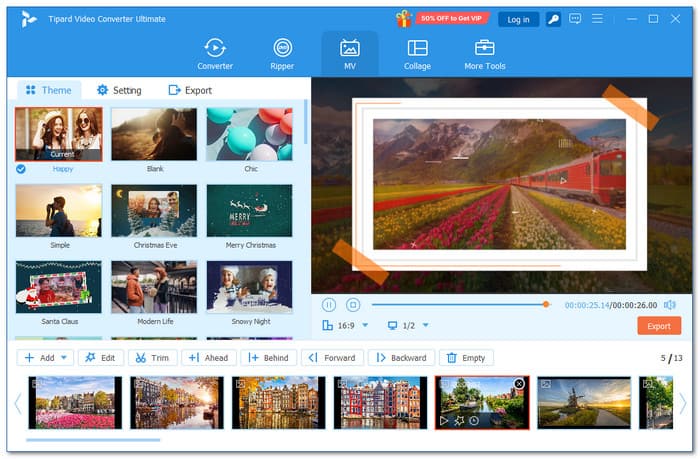
Task: Open the Collage module
Action: point(417,54)
